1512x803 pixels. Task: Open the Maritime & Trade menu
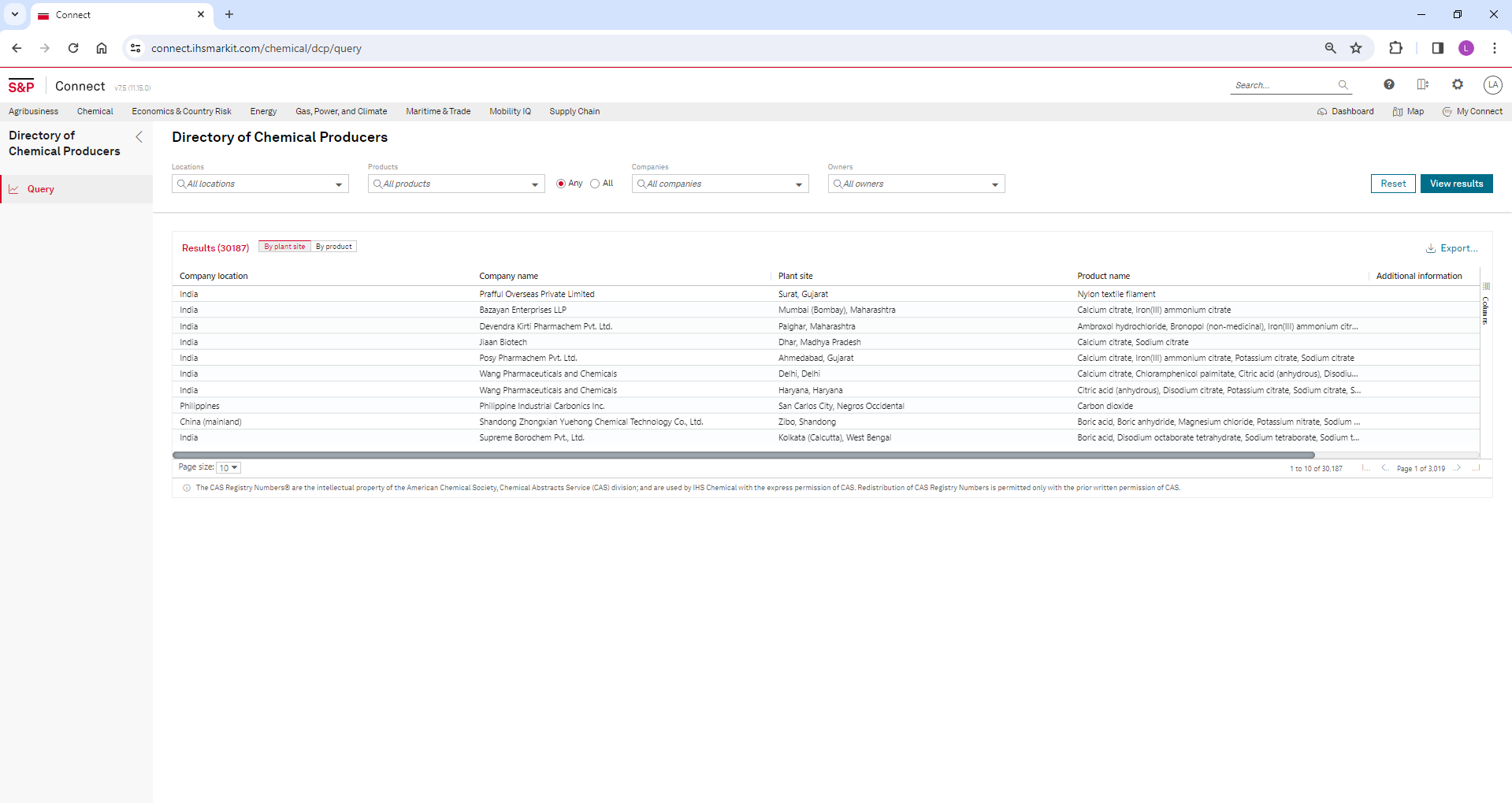(438, 112)
